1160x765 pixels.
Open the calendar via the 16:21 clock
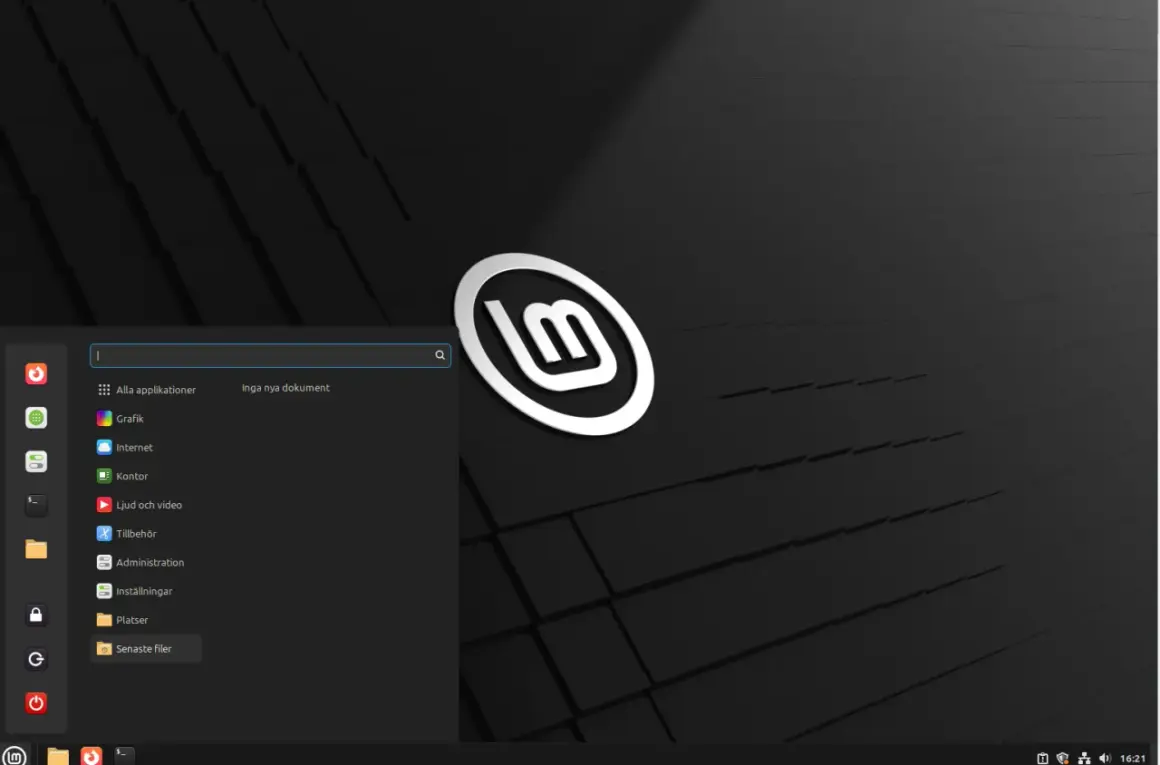pyautogui.click(x=1132, y=758)
